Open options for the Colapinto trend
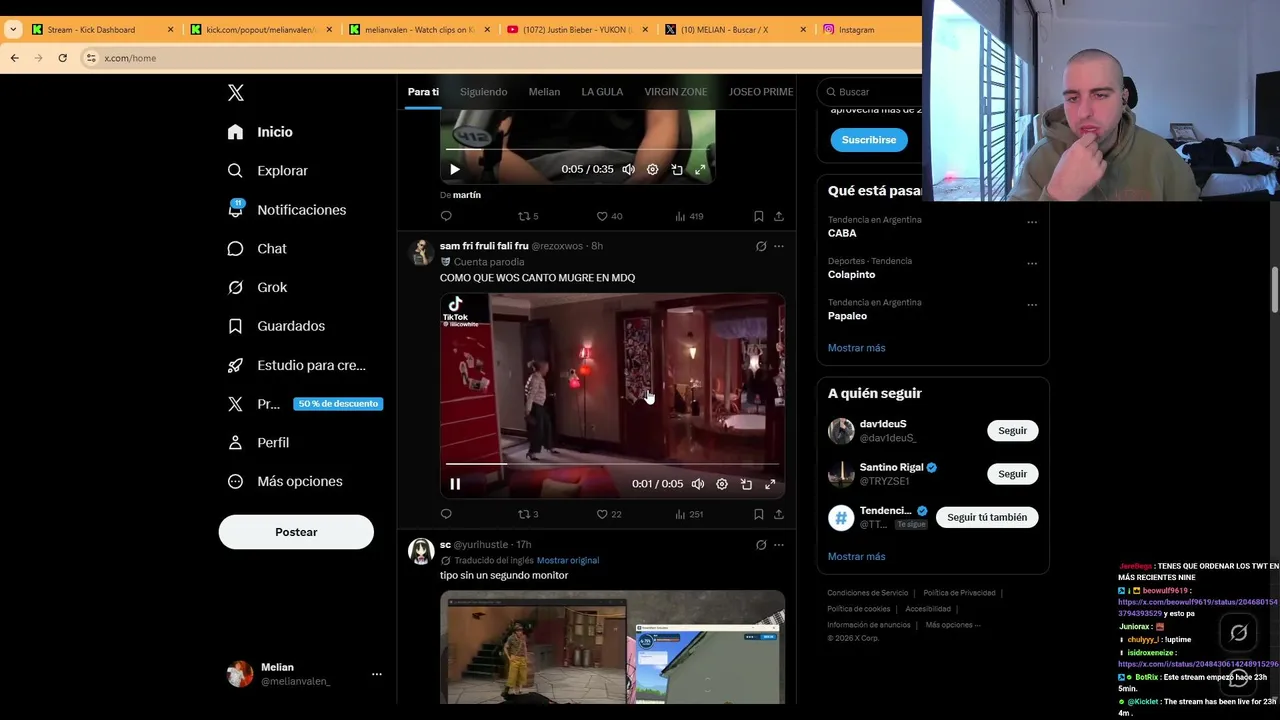Screen dimensions: 1280x720 coord(1032,263)
